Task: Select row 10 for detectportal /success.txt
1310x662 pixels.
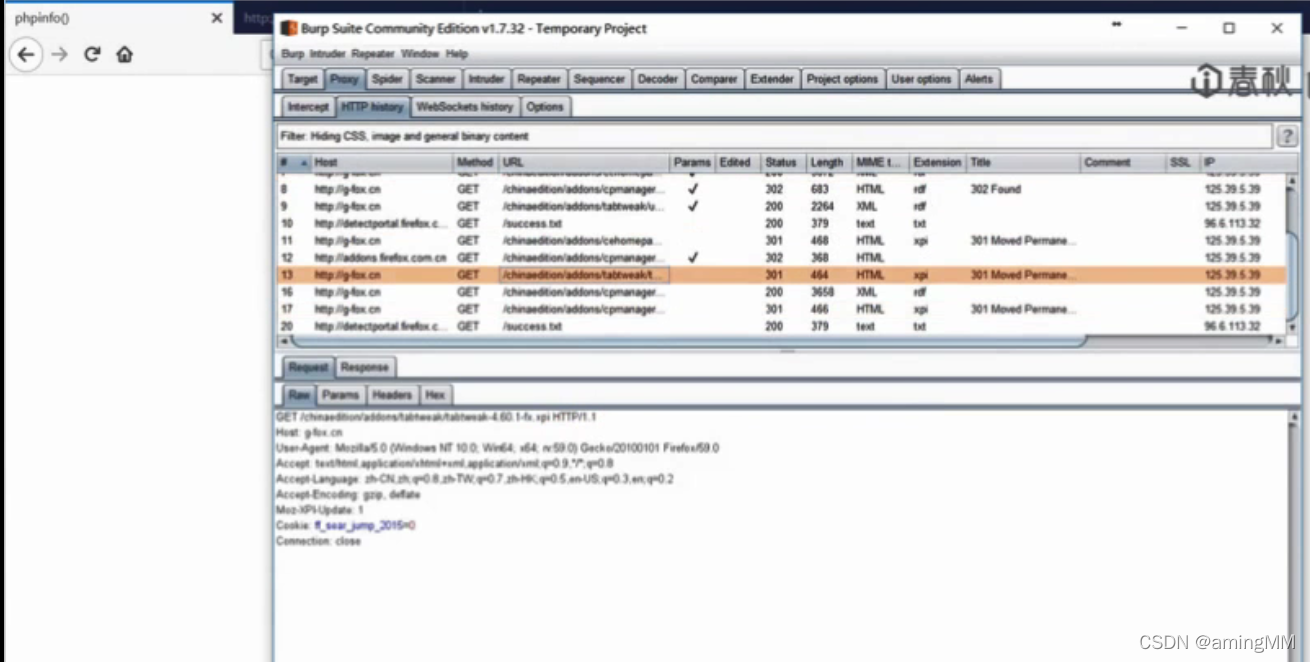Action: tap(779, 224)
